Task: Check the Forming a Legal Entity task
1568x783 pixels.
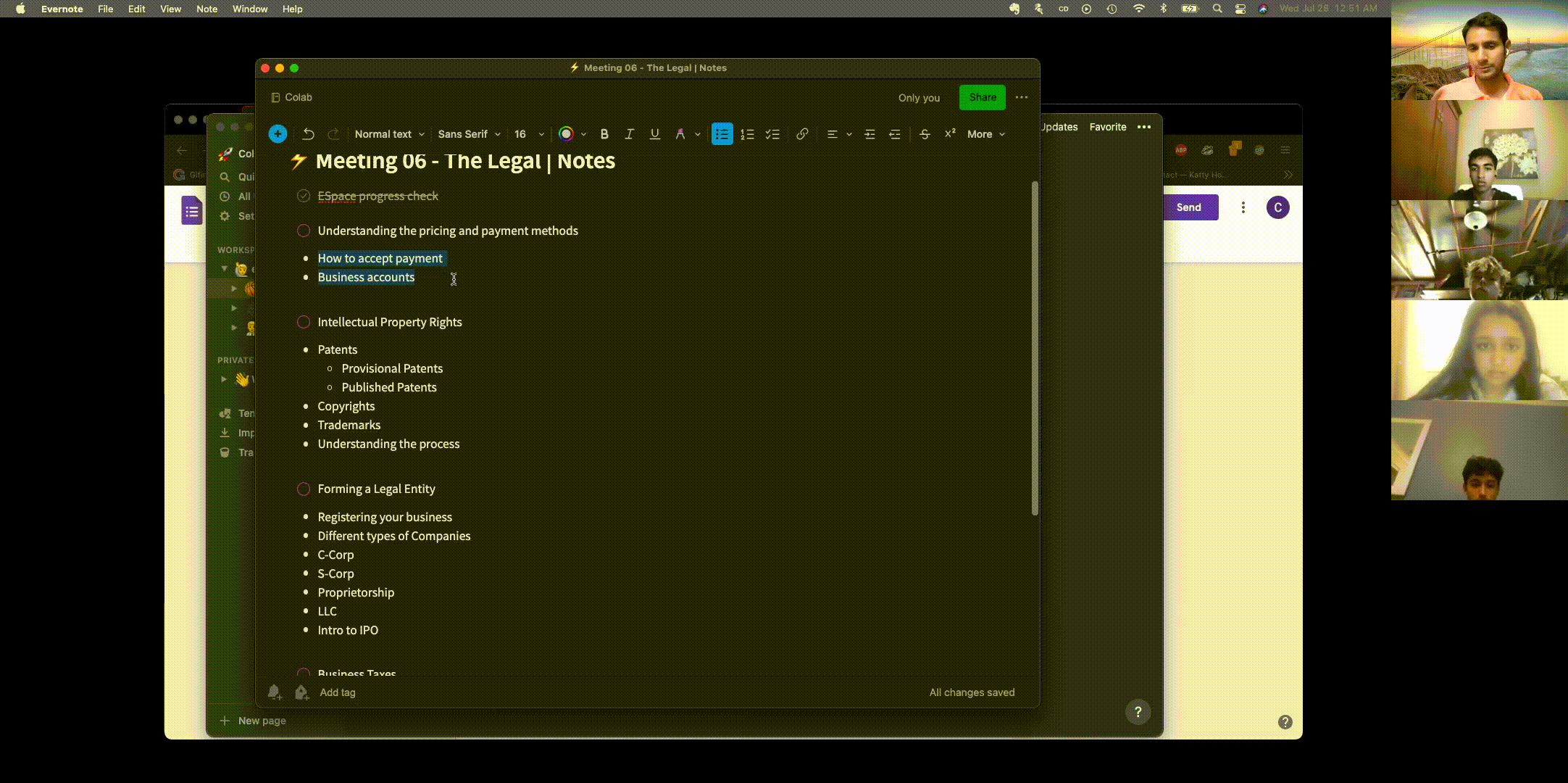Action: point(304,489)
